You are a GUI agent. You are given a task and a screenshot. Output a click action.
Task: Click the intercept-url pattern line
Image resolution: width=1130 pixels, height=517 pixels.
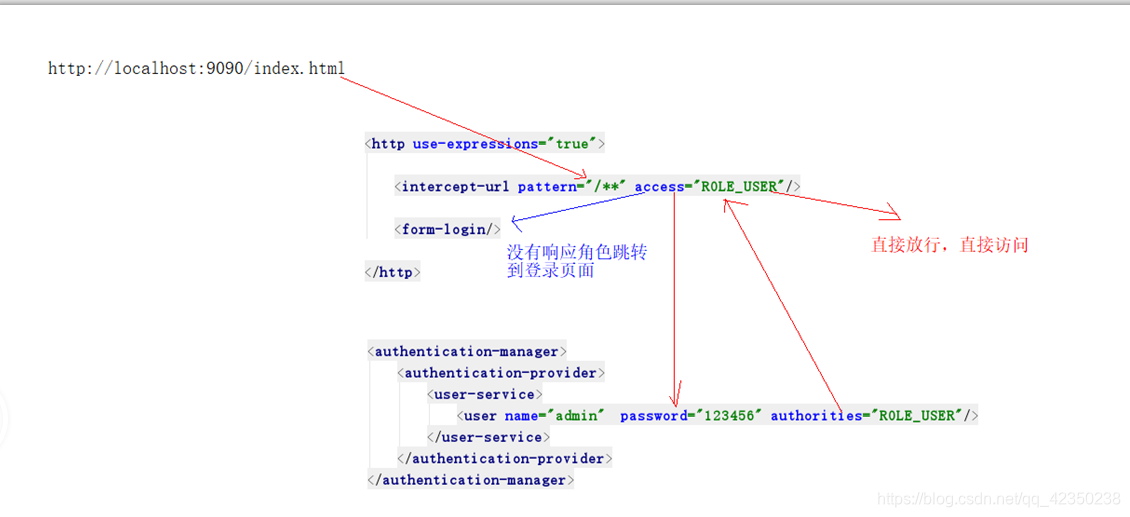pos(597,187)
